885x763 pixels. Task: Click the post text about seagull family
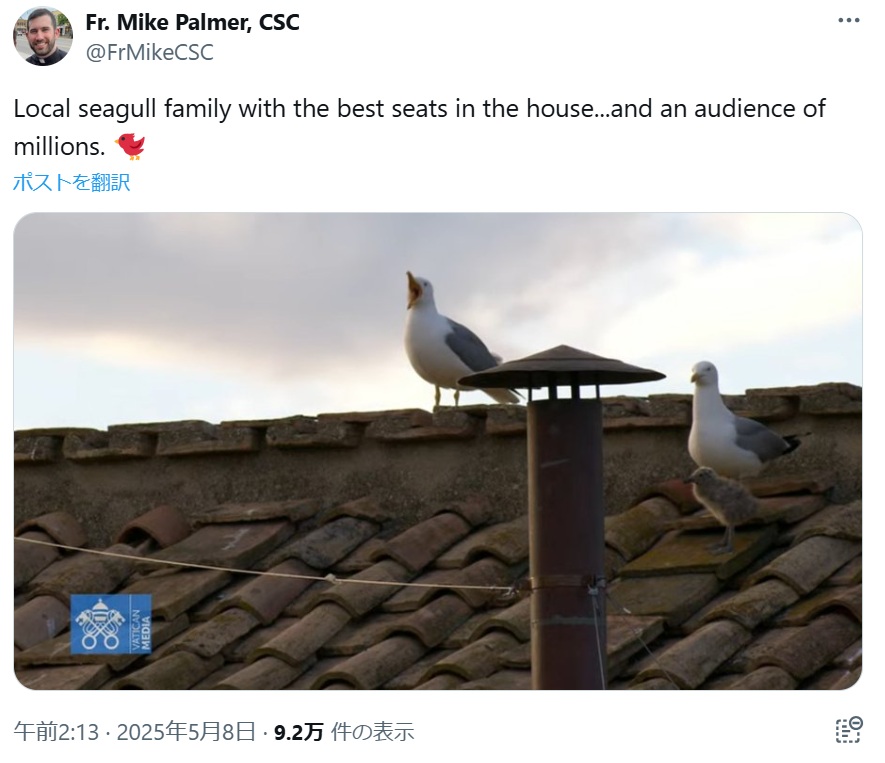click(x=419, y=128)
